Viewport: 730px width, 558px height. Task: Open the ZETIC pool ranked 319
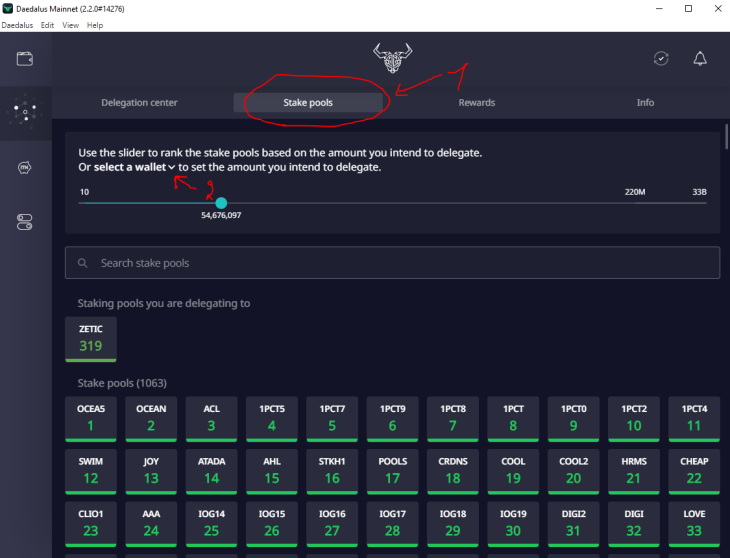tap(91, 339)
